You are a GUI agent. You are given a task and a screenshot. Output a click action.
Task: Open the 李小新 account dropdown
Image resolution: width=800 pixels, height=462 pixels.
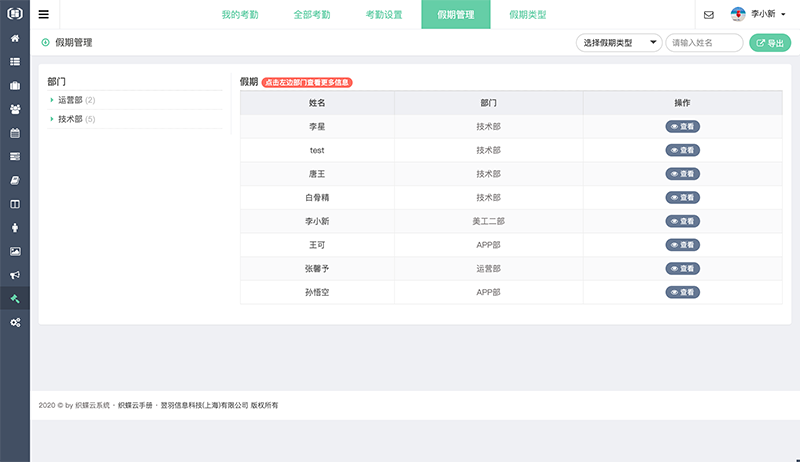[x=768, y=14]
